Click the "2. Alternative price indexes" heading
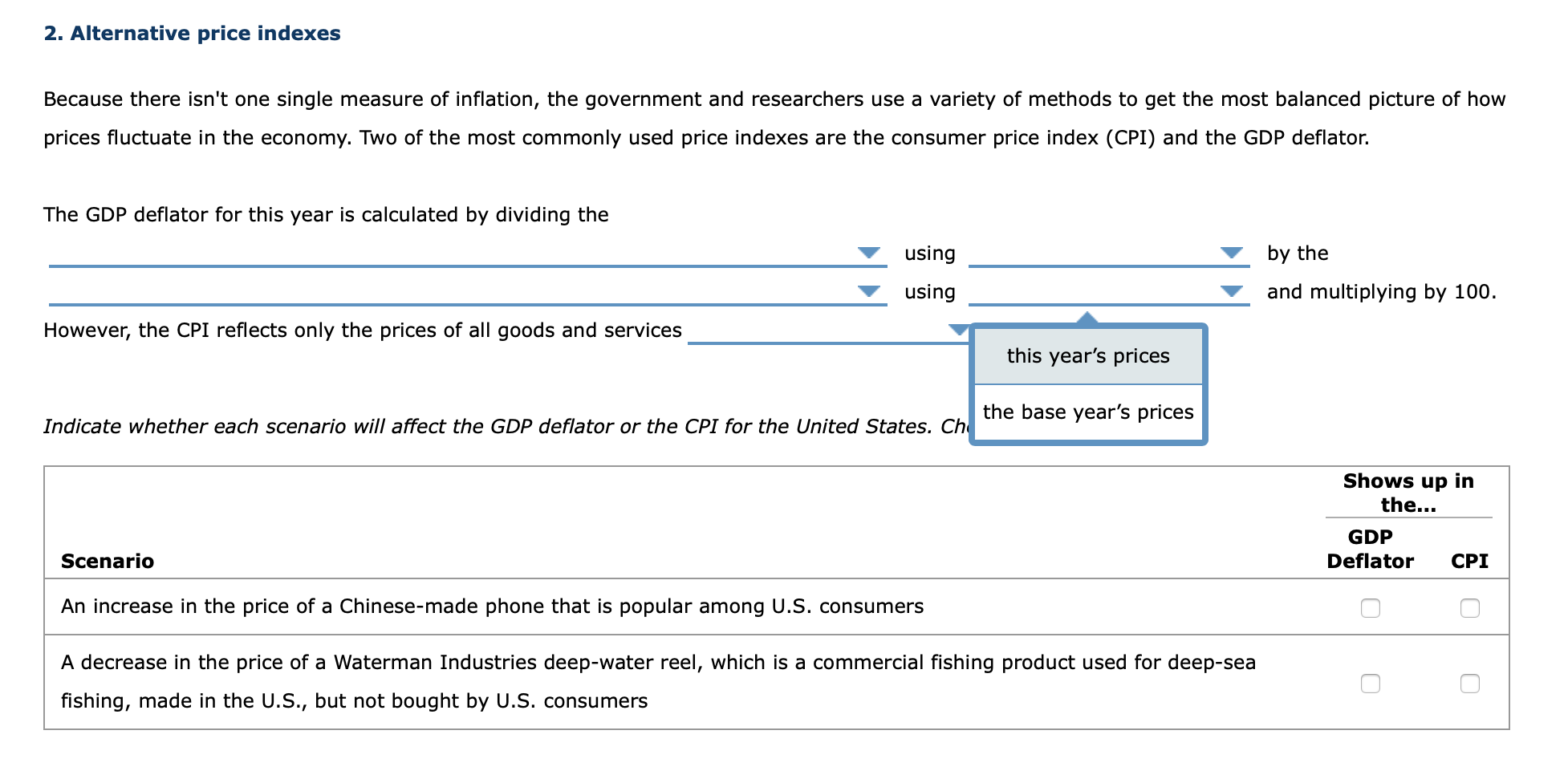This screenshot has width=1568, height=767. point(192,34)
